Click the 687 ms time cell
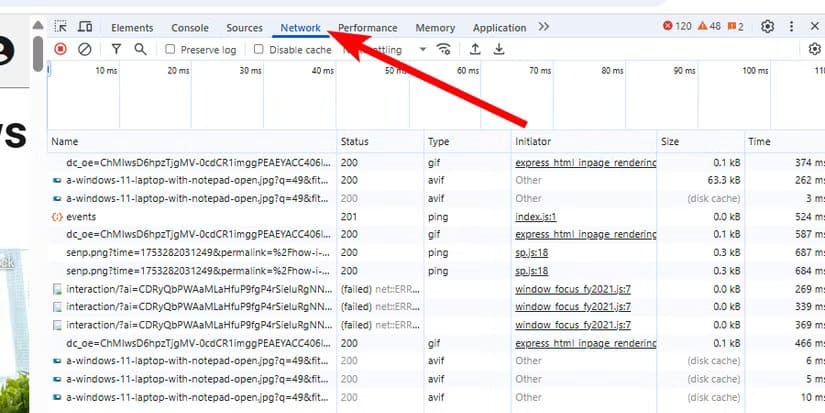 point(810,253)
